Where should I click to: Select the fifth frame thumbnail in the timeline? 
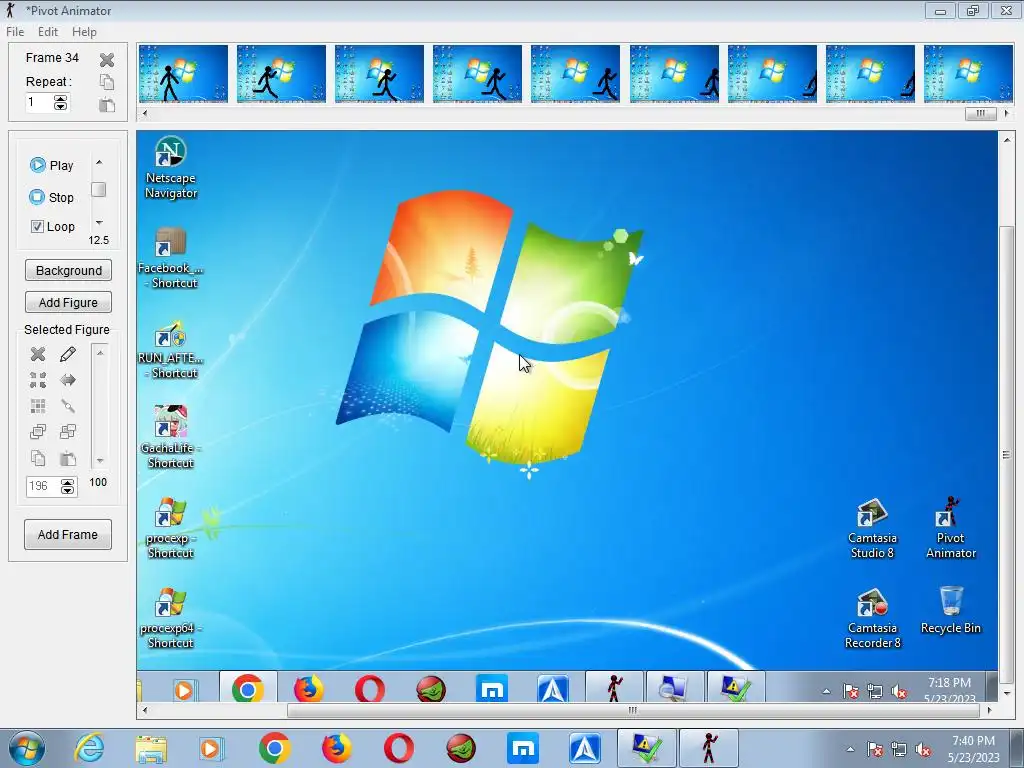575,73
